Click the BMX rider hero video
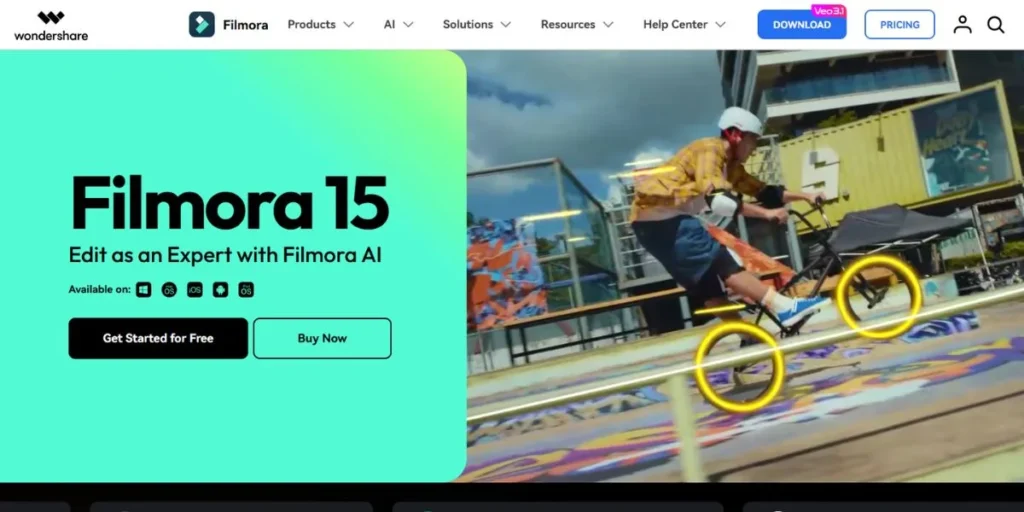 [x=744, y=266]
